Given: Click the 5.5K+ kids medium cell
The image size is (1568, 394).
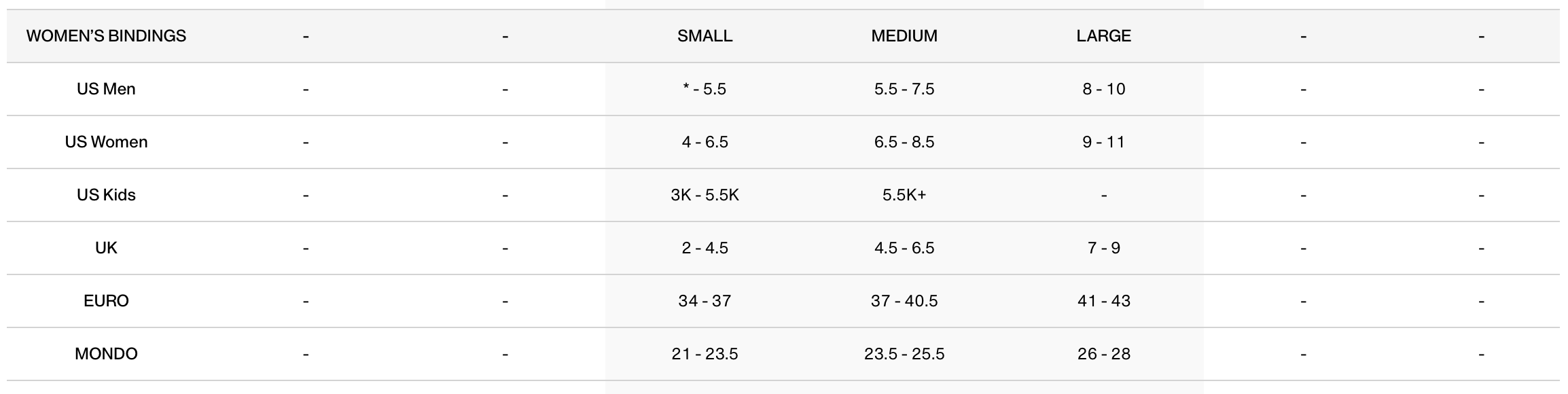Looking at the screenshot, I should pyautogui.click(x=904, y=195).
